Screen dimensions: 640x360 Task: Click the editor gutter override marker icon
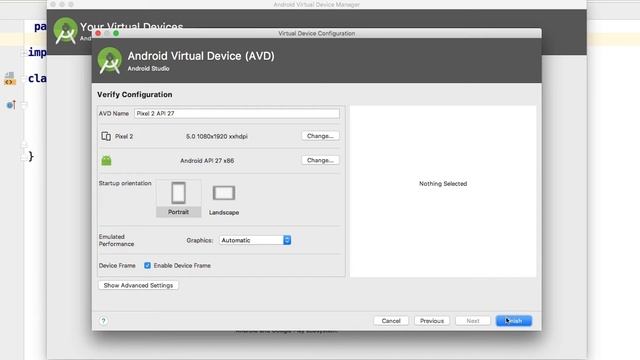pyautogui.click(x=11, y=105)
